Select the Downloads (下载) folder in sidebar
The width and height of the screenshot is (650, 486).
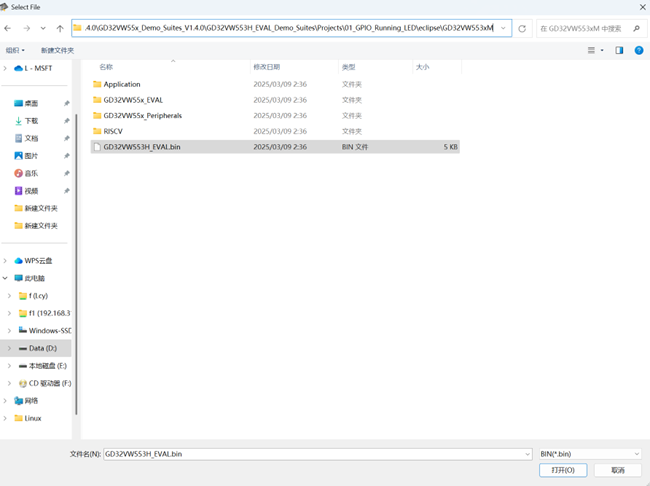click(31, 120)
